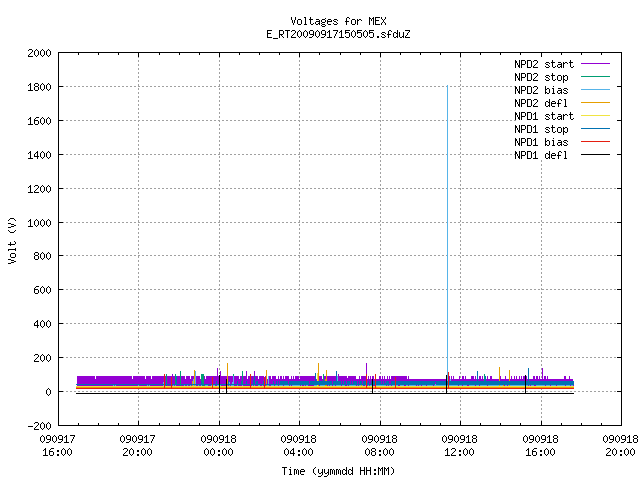Click the -200 y-axis tick label
This screenshot has width=640, height=480.
click(x=39, y=426)
